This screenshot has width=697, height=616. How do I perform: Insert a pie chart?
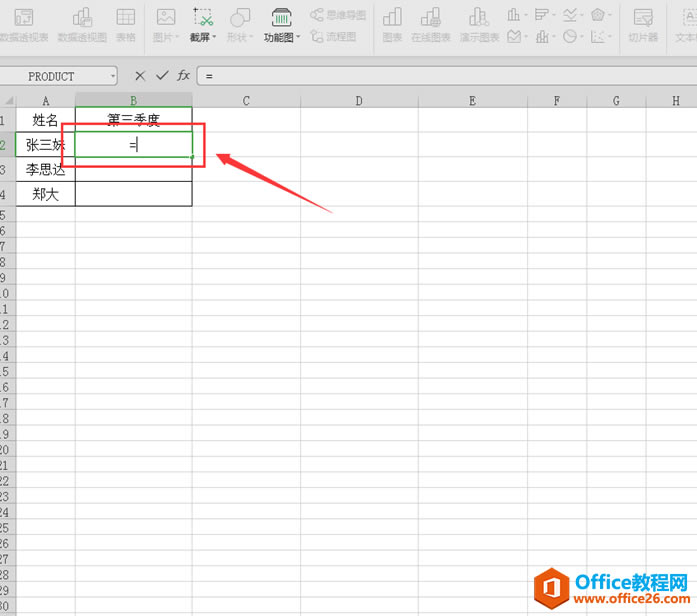click(x=570, y=36)
